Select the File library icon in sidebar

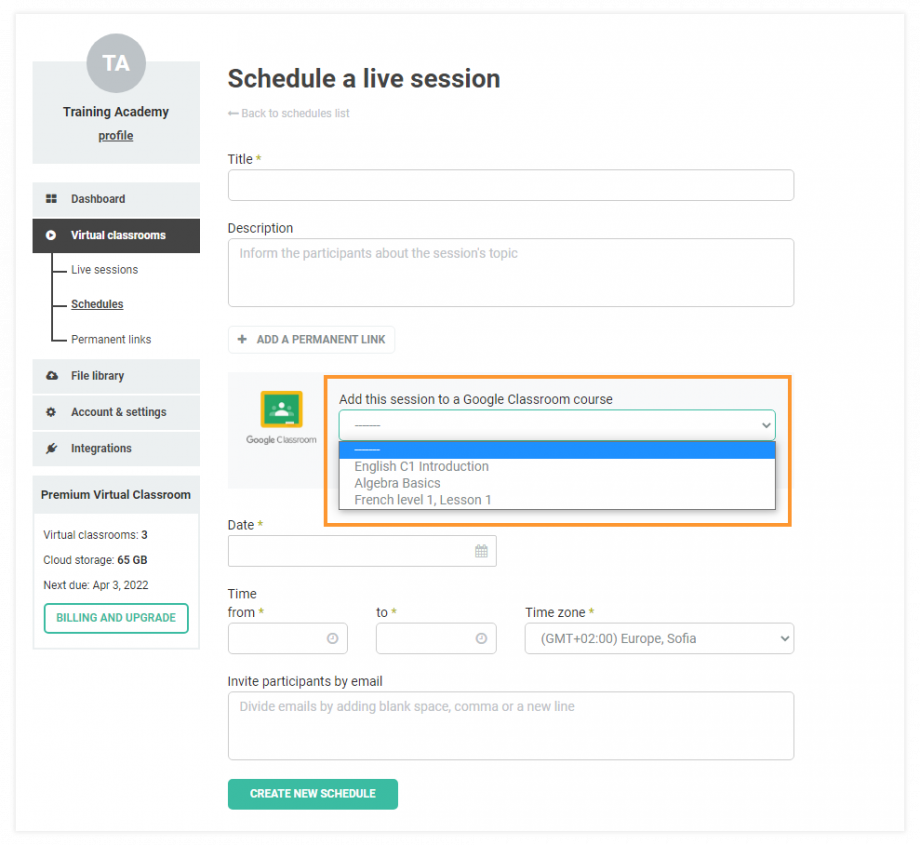[51, 376]
